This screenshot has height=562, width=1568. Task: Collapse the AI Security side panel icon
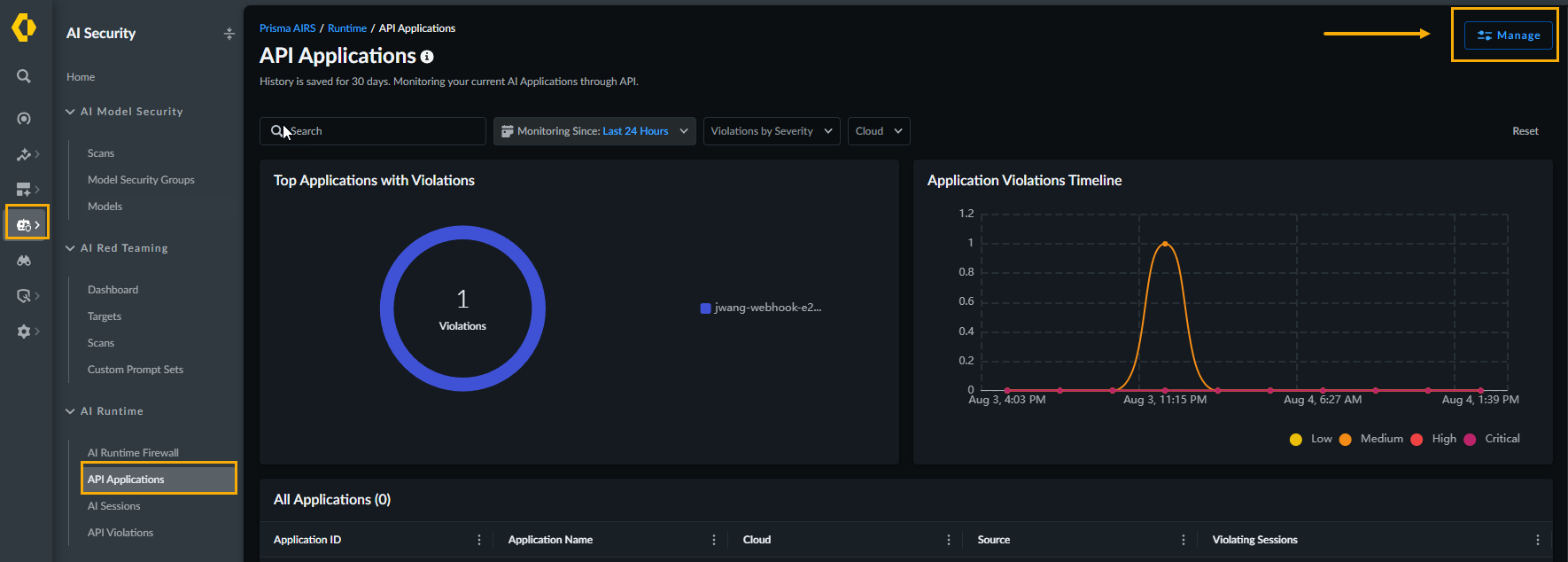229,34
